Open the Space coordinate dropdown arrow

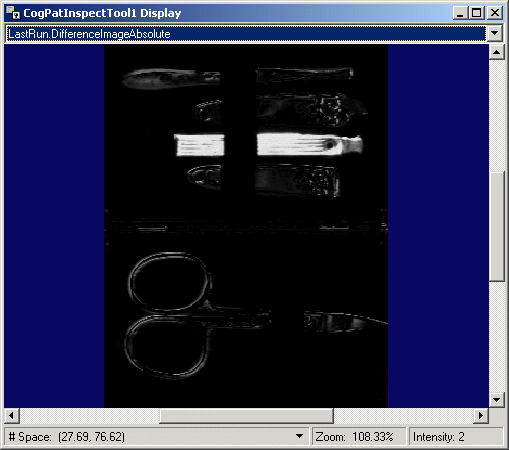click(x=299, y=436)
